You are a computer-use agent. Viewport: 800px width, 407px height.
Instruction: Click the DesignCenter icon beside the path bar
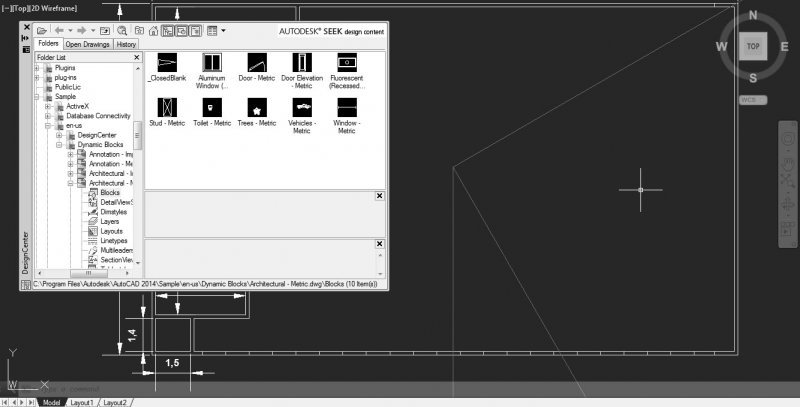(26, 285)
